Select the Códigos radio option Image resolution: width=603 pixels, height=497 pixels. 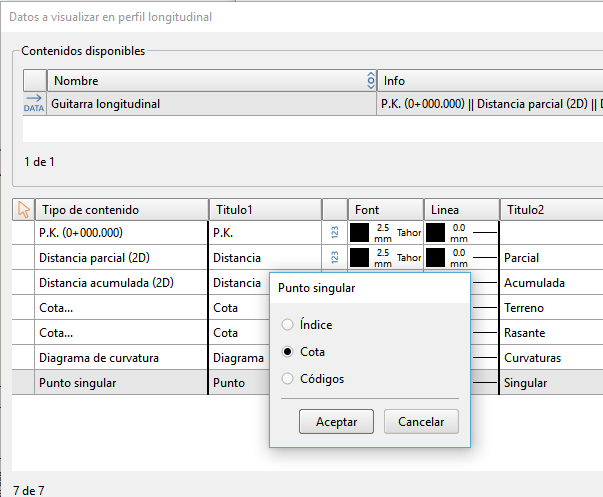(x=287, y=379)
